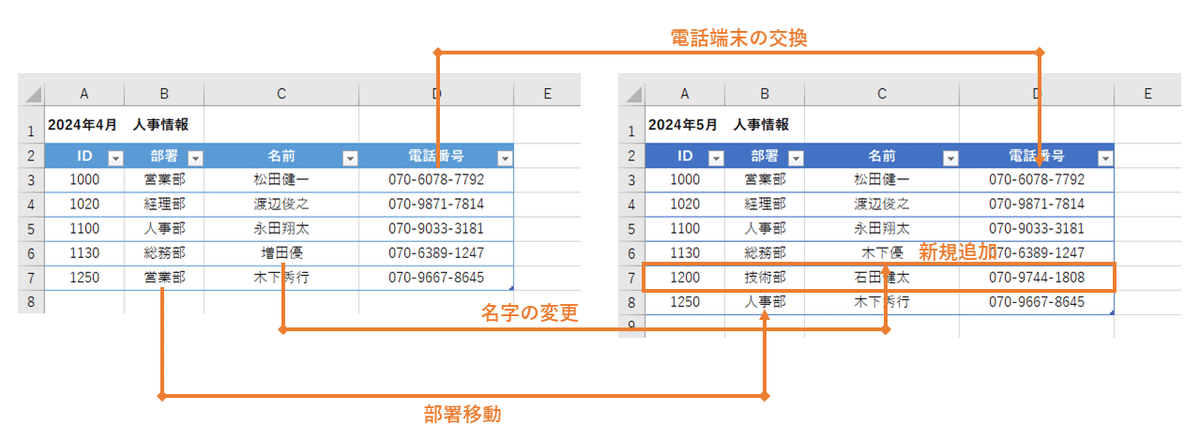Select 070-6078-7792 cell in April sheet

[436, 180]
